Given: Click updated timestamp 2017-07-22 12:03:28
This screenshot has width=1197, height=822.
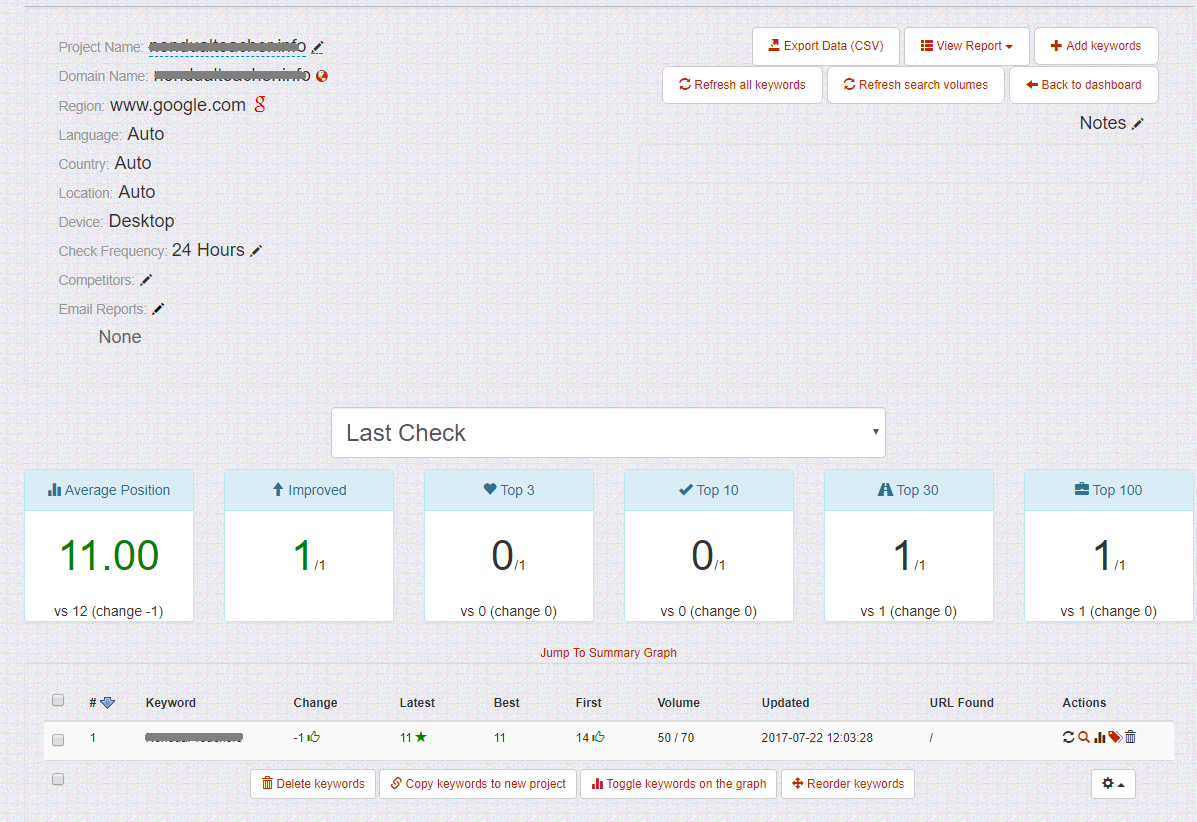Looking at the screenshot, I should pyautogui.click(x=817, y=738).
